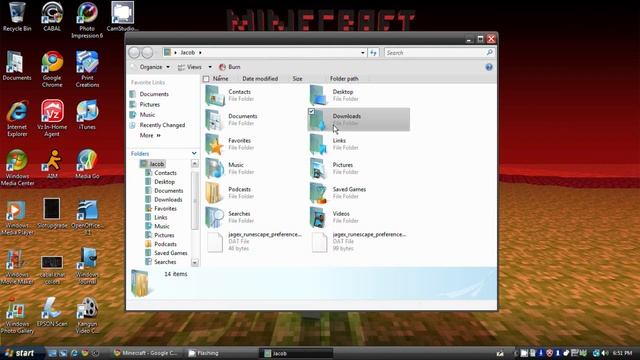Screen dimensions: 640x360
Task: Click the Jacob taskbar button
Action: click(x=297, y=353)
